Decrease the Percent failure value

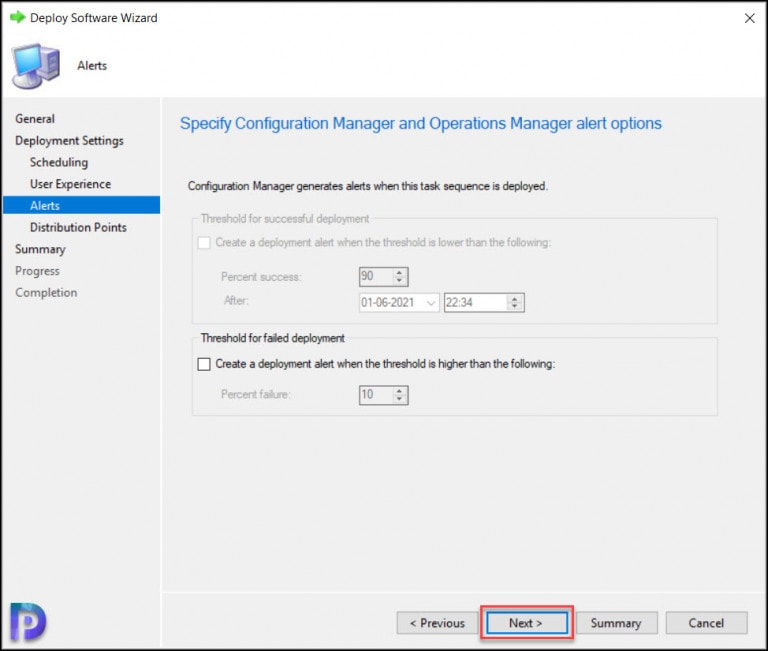pos(400,399)
